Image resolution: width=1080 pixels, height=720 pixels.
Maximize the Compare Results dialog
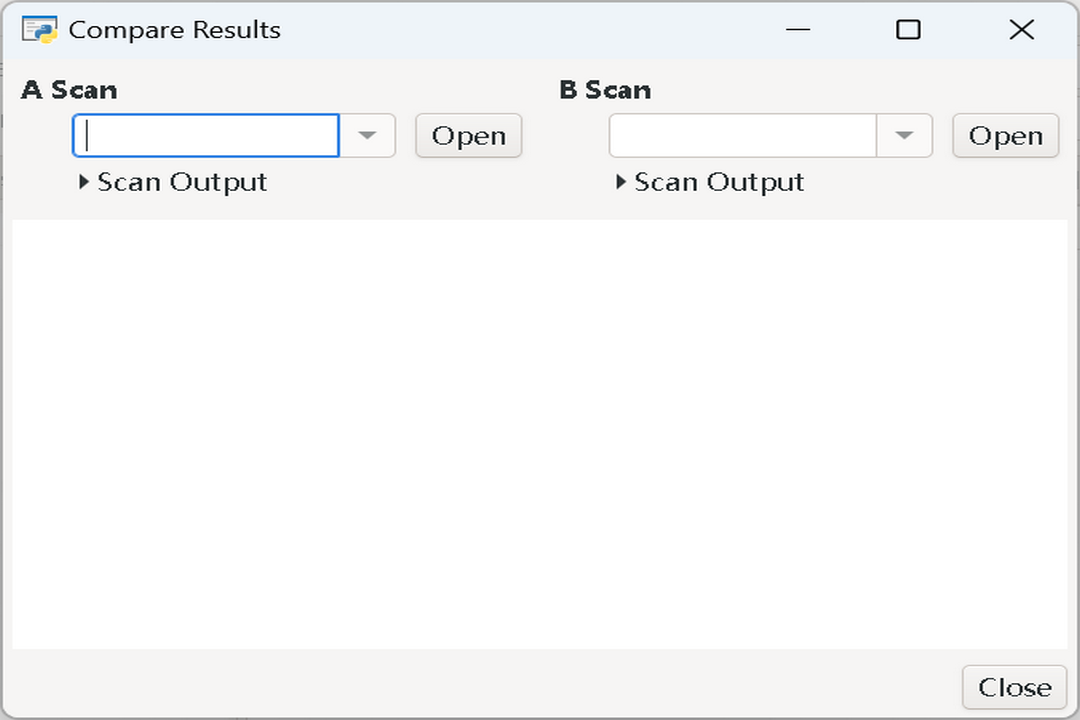click(x=908, y=30)
